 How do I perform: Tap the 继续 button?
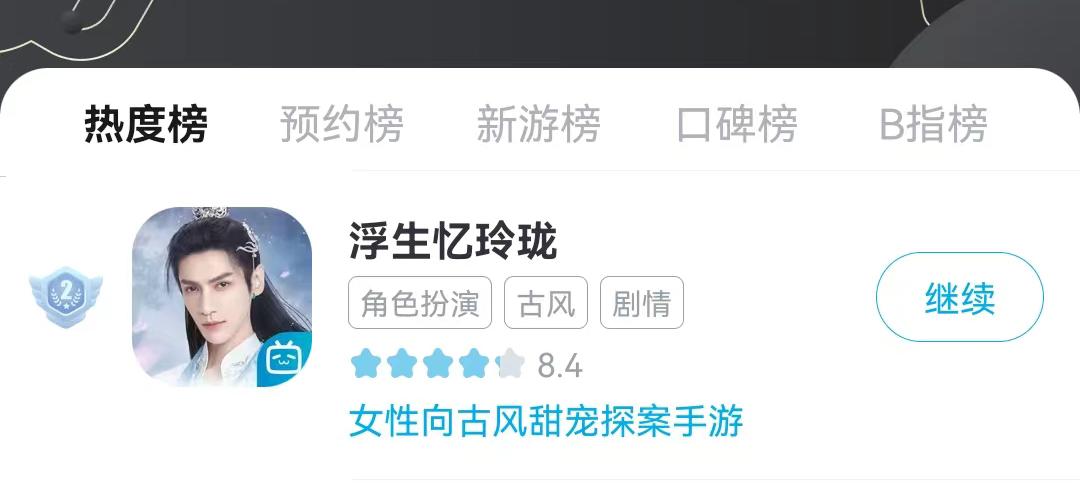(x=959, y=297)
